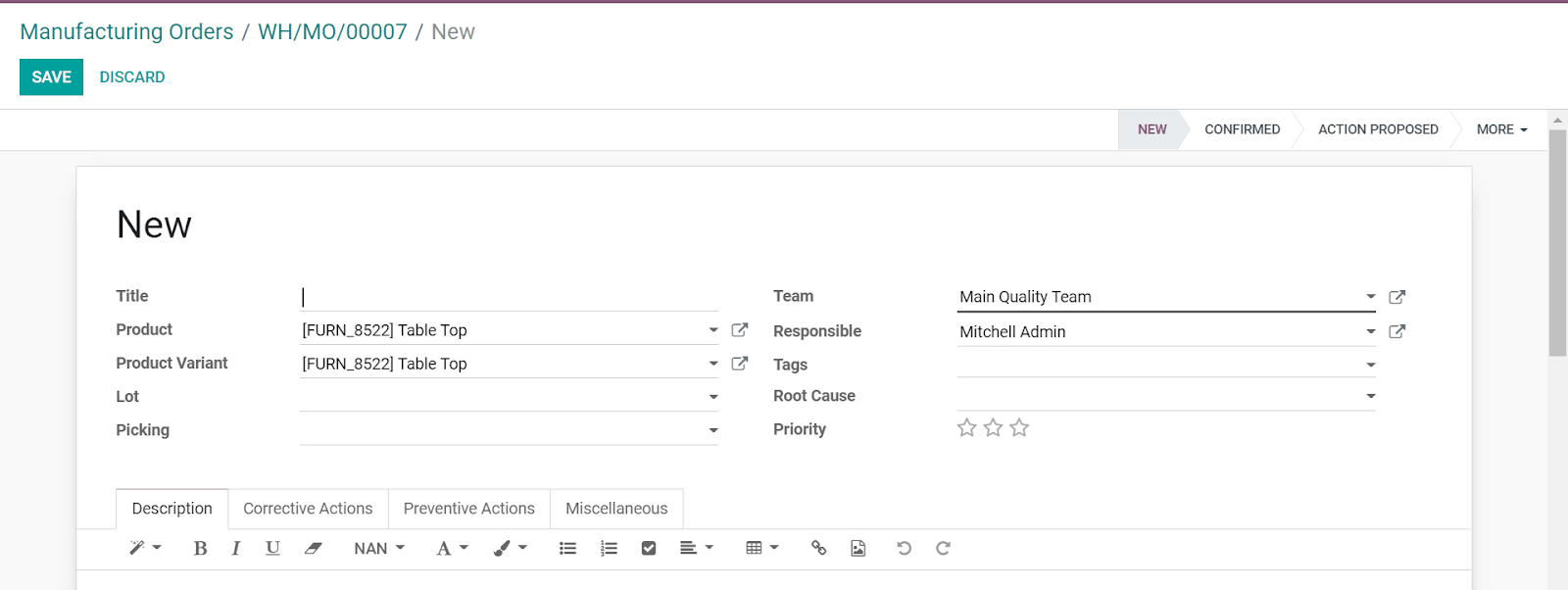The width and height of the screenshot is (1568, 590).
Task: Go to WH/MO/00007 breadcrumb
Action: point(332,31)
